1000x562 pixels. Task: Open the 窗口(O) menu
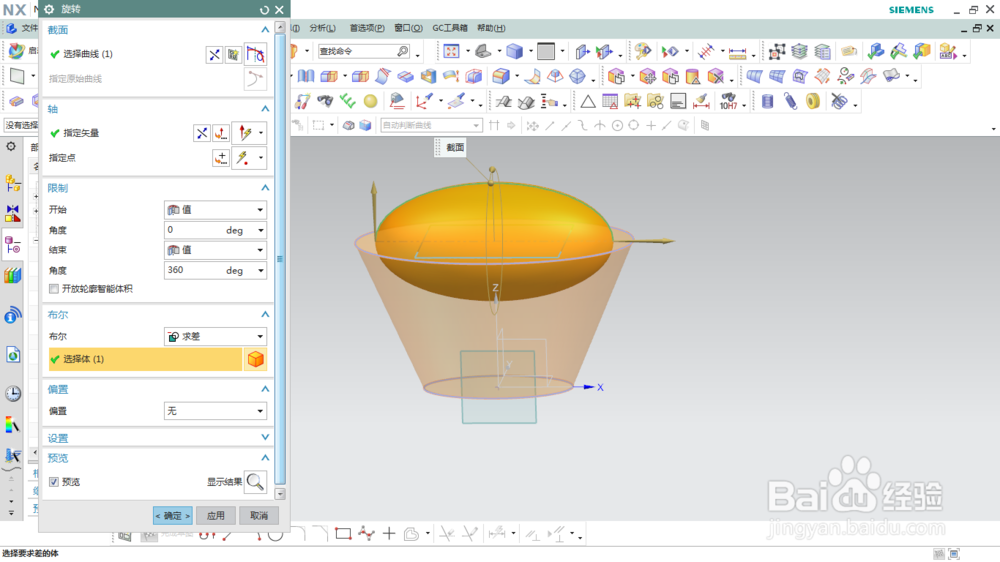click(408, 28)
